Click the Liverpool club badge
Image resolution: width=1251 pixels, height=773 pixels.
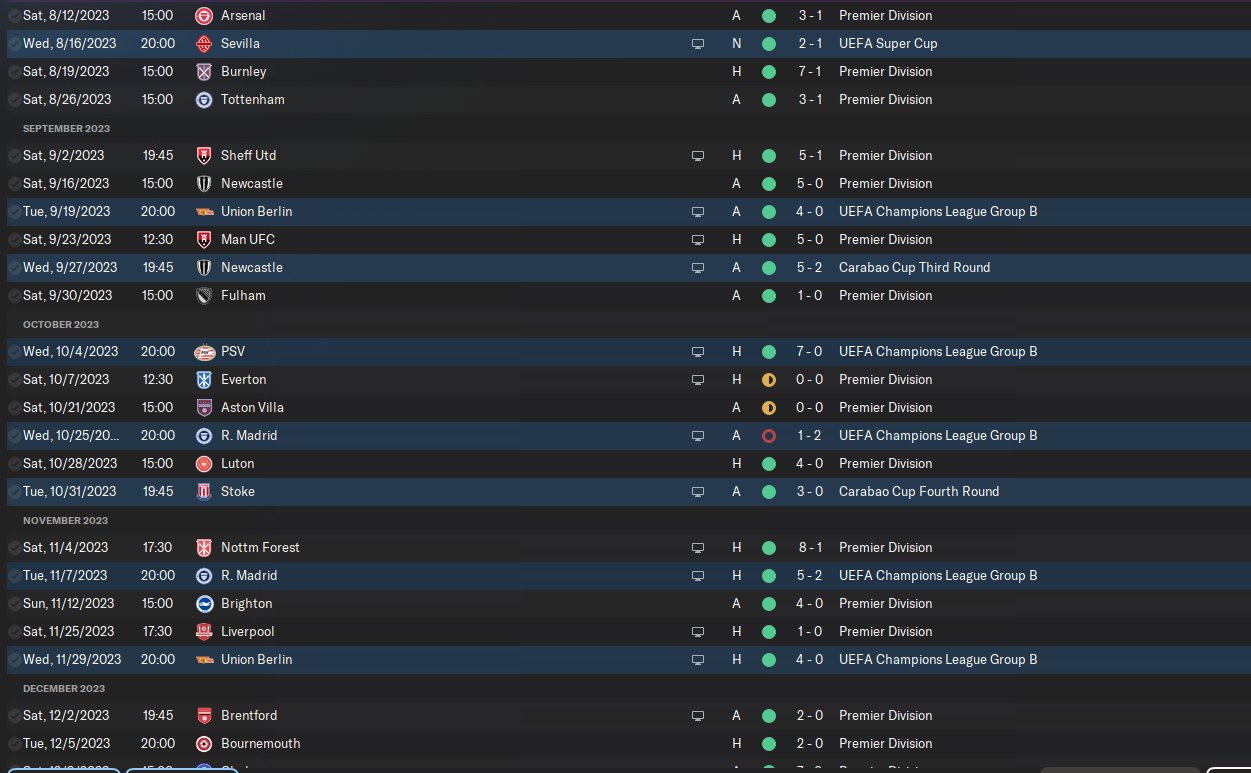[204, 632]
